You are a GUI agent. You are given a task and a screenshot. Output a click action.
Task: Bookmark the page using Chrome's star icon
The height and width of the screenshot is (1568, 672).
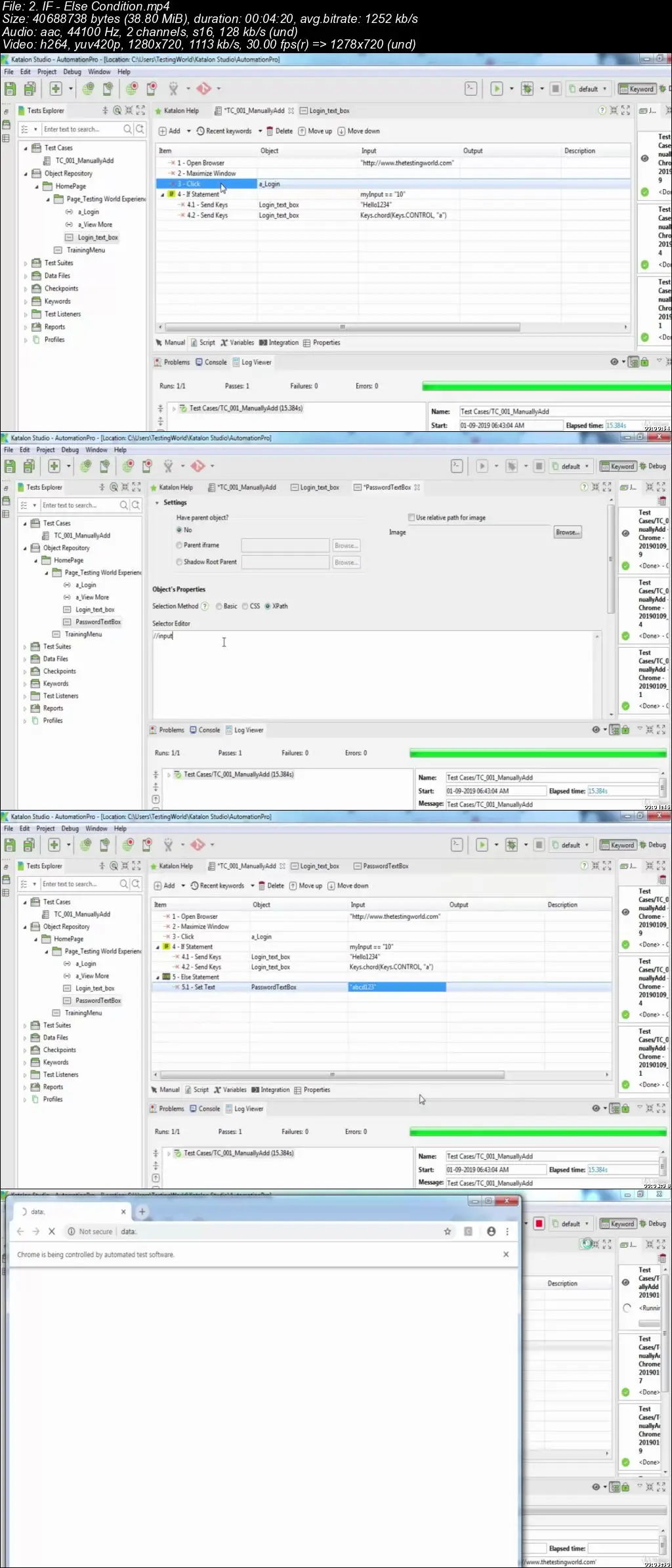[448, 1231]
